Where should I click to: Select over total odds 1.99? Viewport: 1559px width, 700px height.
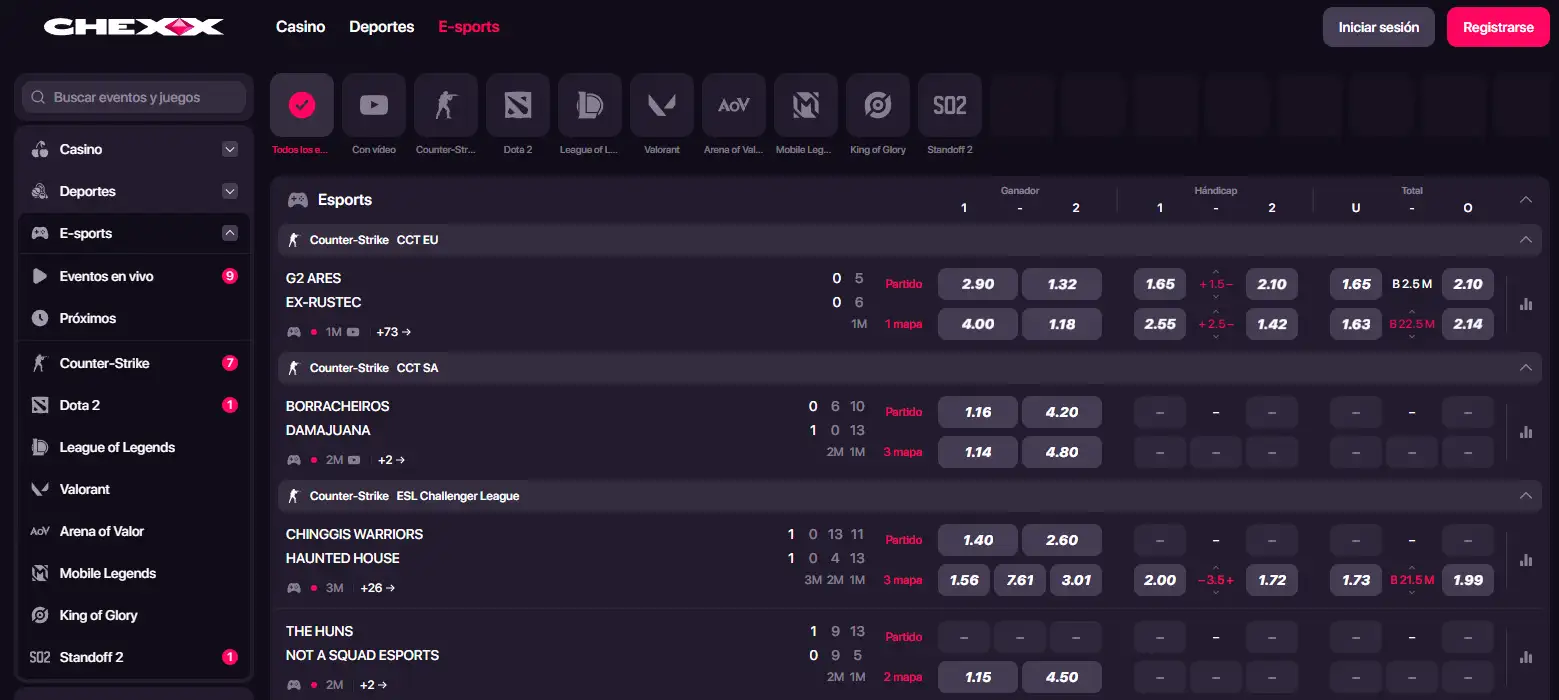click(x=1468, y=580)
